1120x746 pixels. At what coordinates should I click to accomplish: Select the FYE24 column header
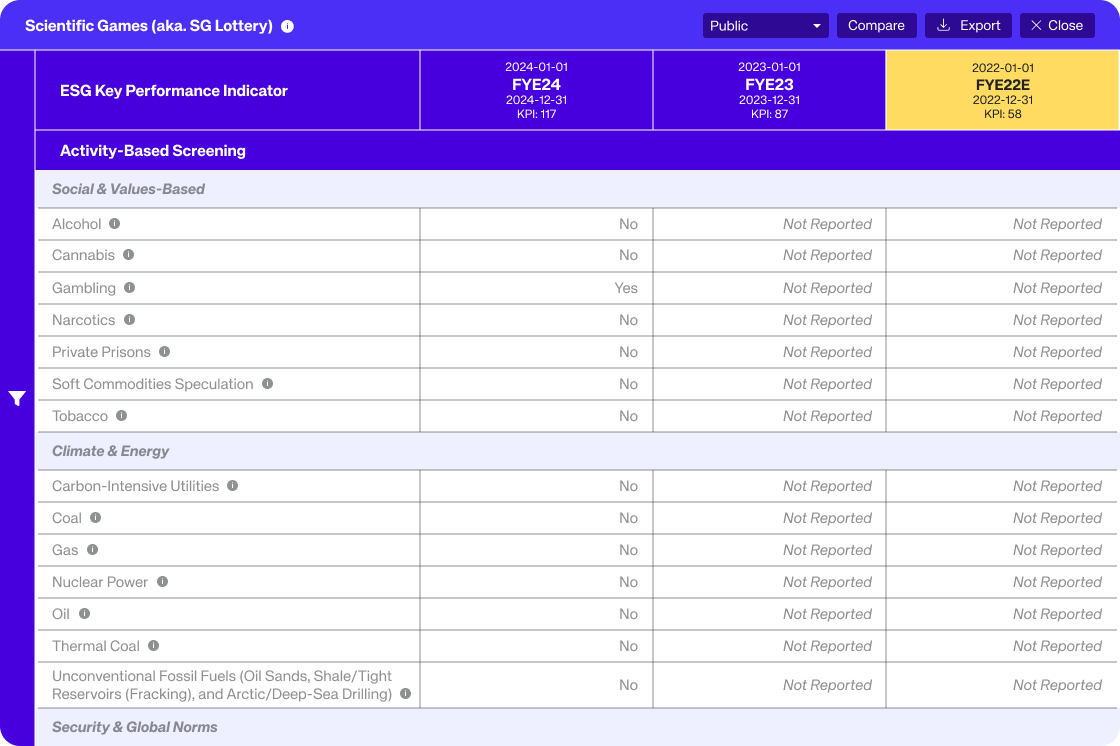tap(536, 90)
